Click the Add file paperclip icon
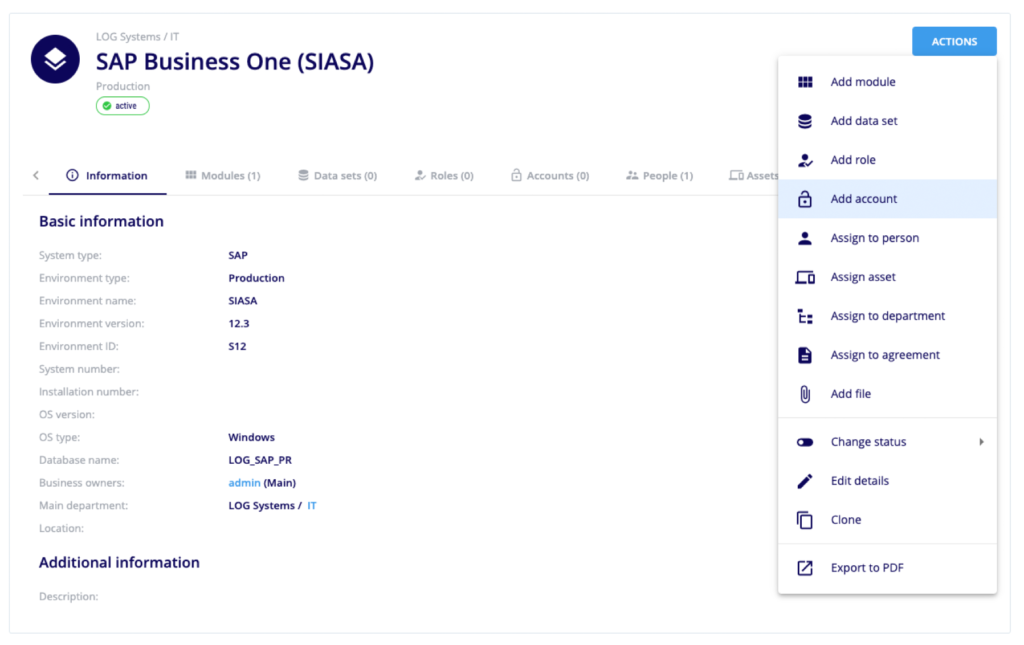The image size is (1024, 645). point(805,394)
